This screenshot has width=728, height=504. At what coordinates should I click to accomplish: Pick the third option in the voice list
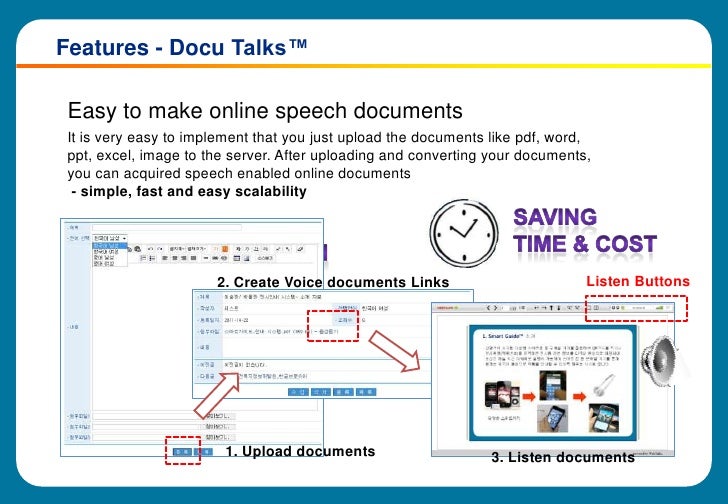click(110, 258)
